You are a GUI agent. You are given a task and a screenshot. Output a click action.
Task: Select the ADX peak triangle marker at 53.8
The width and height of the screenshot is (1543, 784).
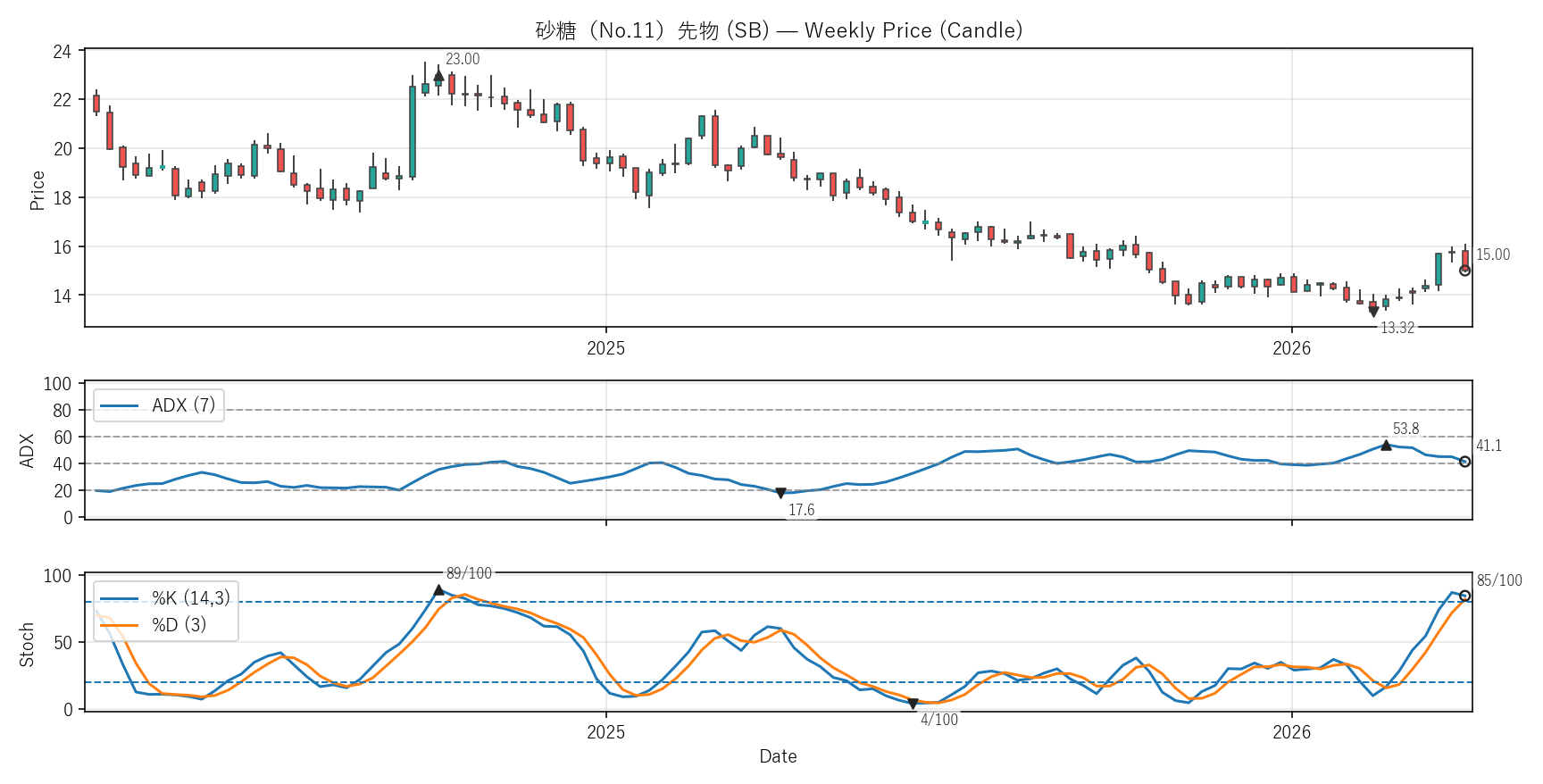click(x=1386, y=445)
